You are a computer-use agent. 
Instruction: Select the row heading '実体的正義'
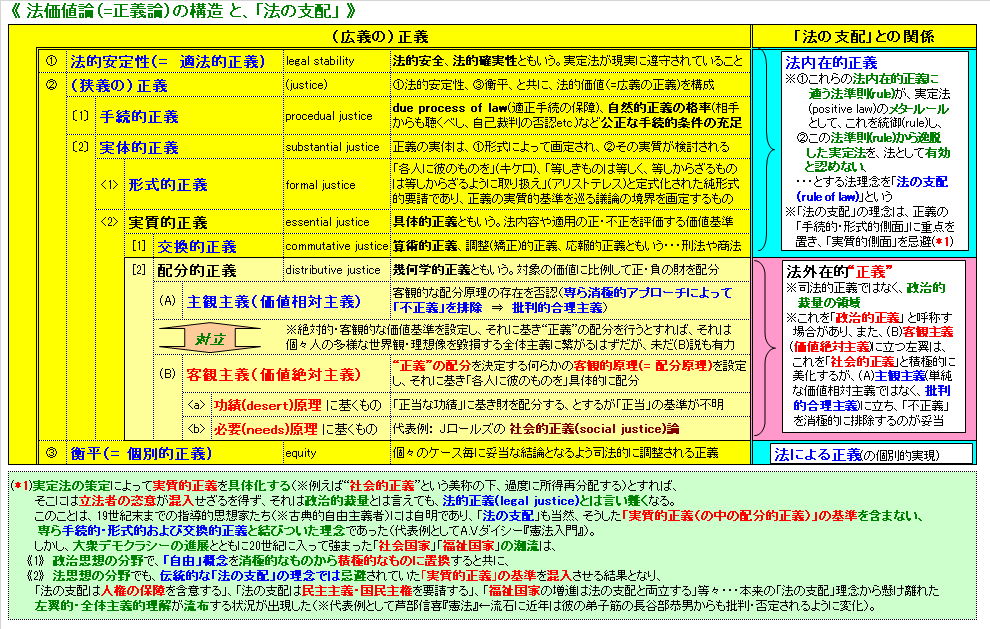click(139, 147)
